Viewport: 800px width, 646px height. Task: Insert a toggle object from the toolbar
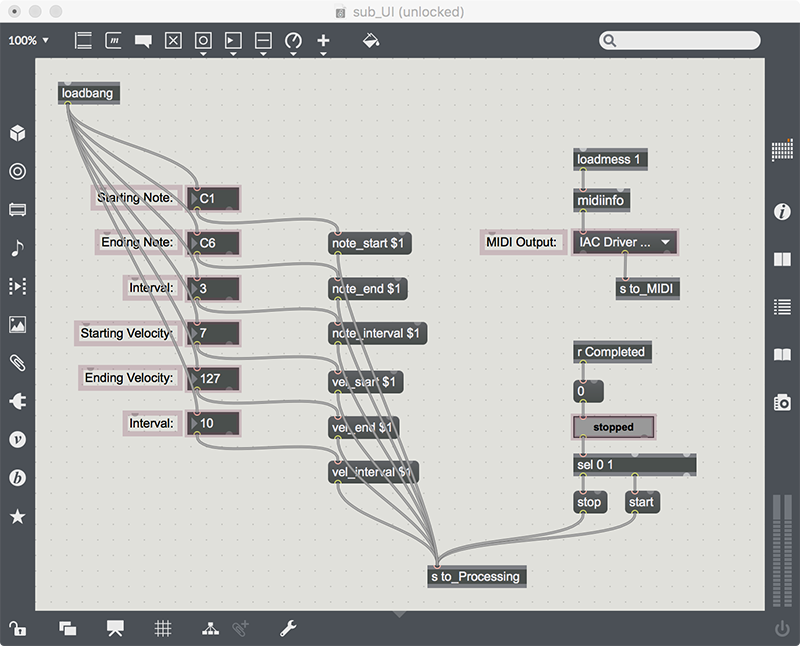[173, 40]
